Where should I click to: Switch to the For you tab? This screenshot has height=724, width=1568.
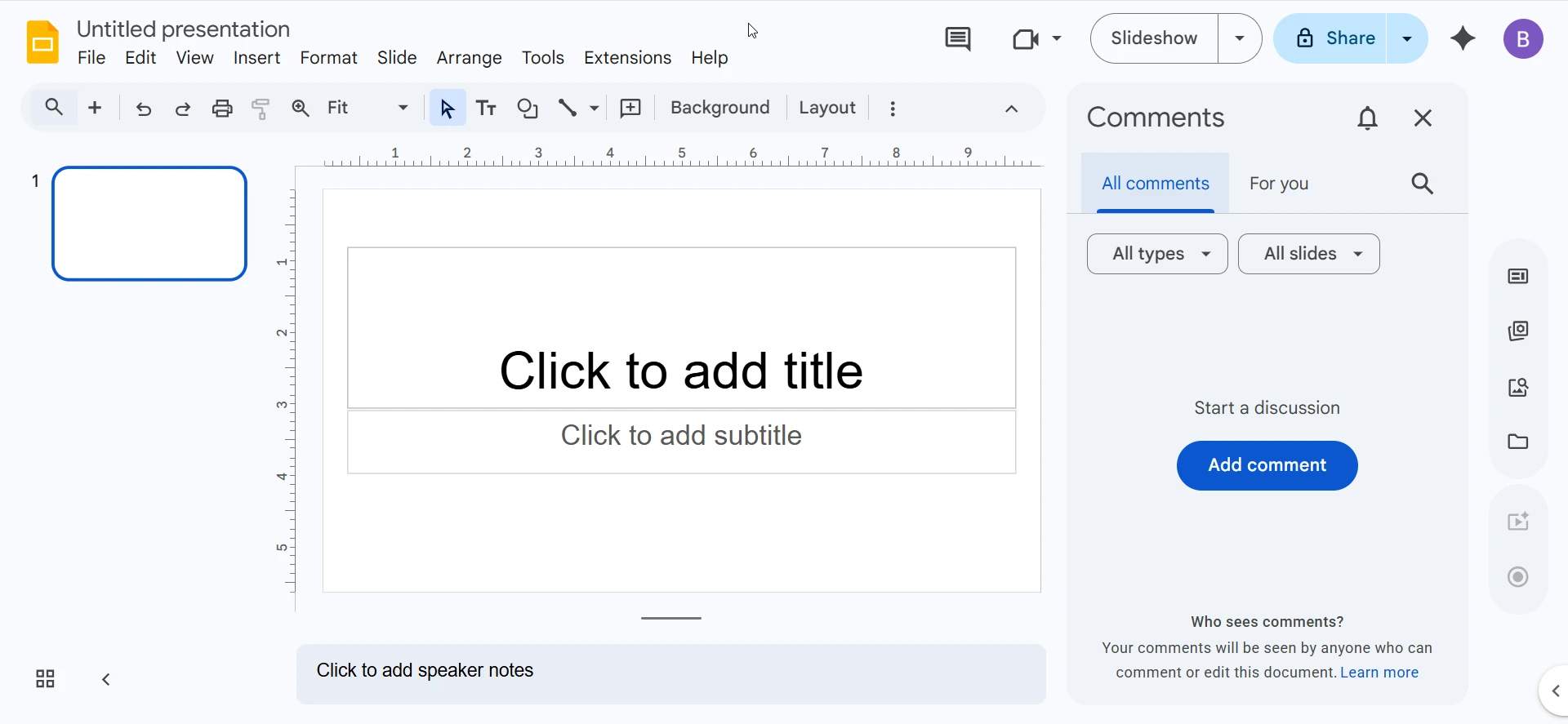click(1278, 184)
